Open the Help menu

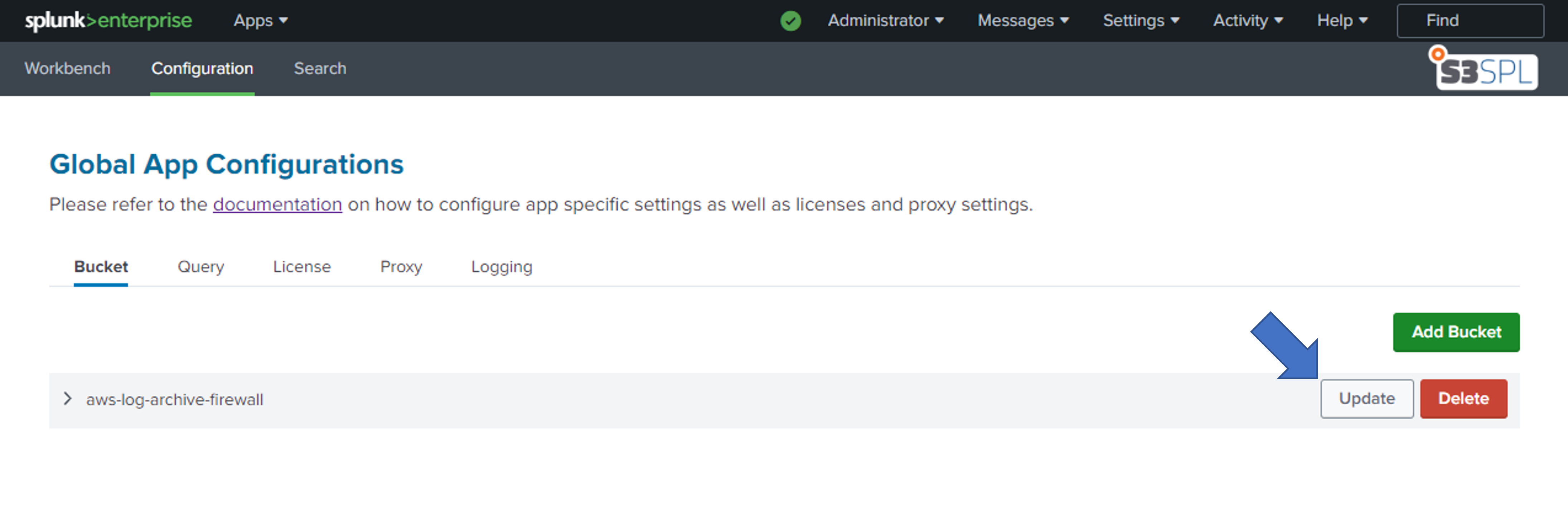pos(1341,21)
